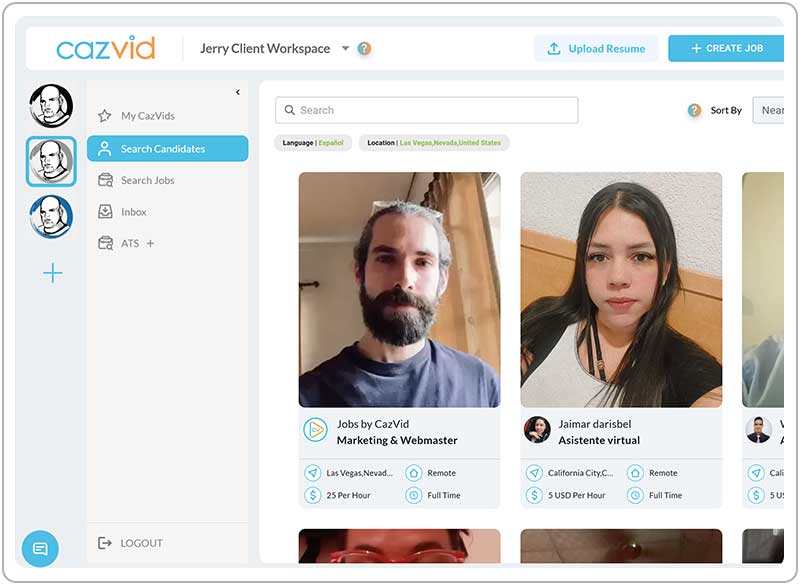
Task: Click the CREATE JOB button
Action: (x=726, y=48)
